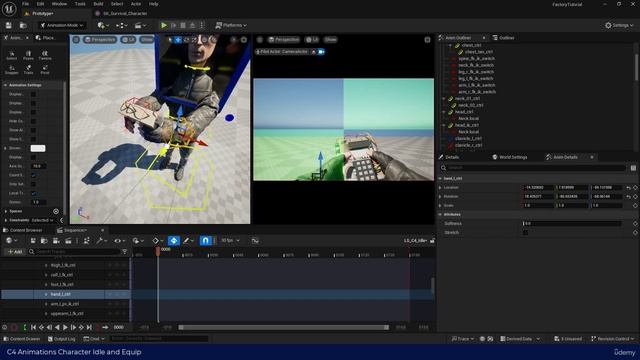
Task: Toggle the Stretch checkbox in Attributes
Action: 525,233
